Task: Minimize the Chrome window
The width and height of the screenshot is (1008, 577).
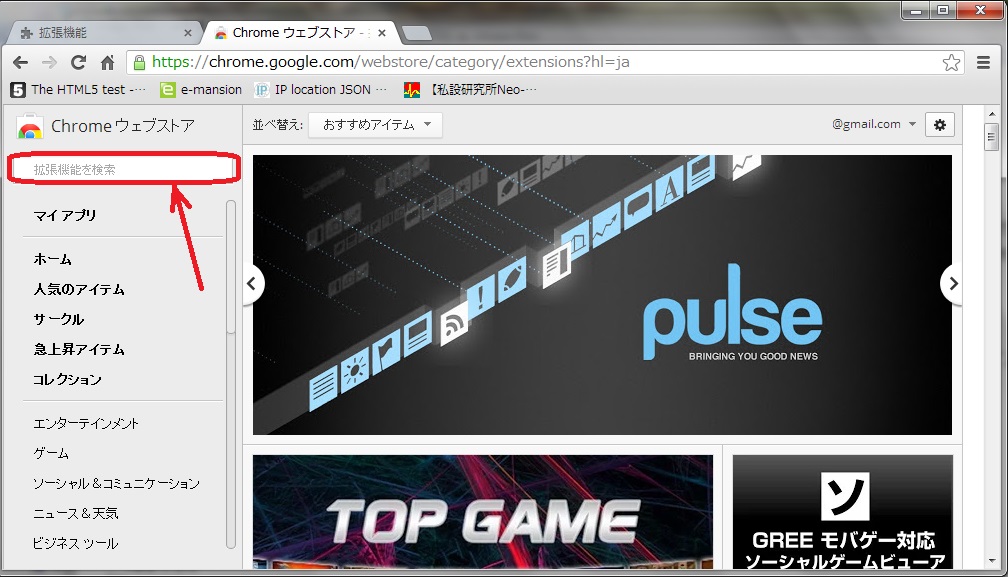Action: (915, 10)
